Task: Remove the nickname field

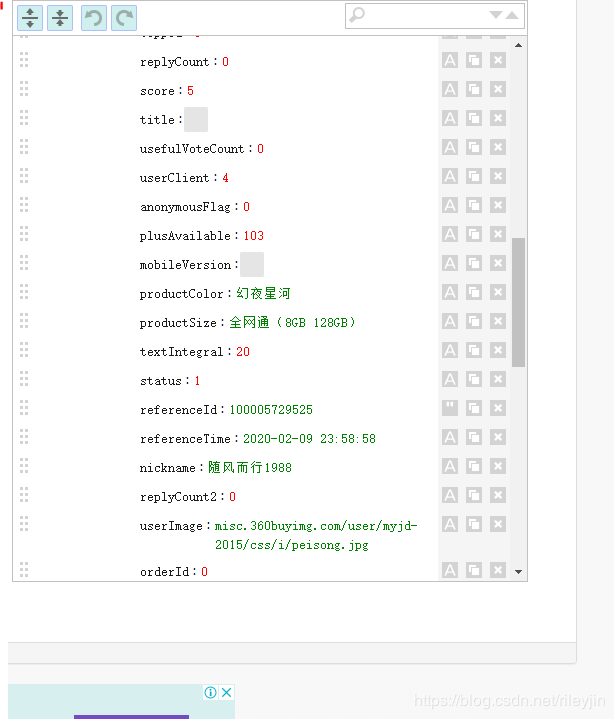Action: point(498,466)
